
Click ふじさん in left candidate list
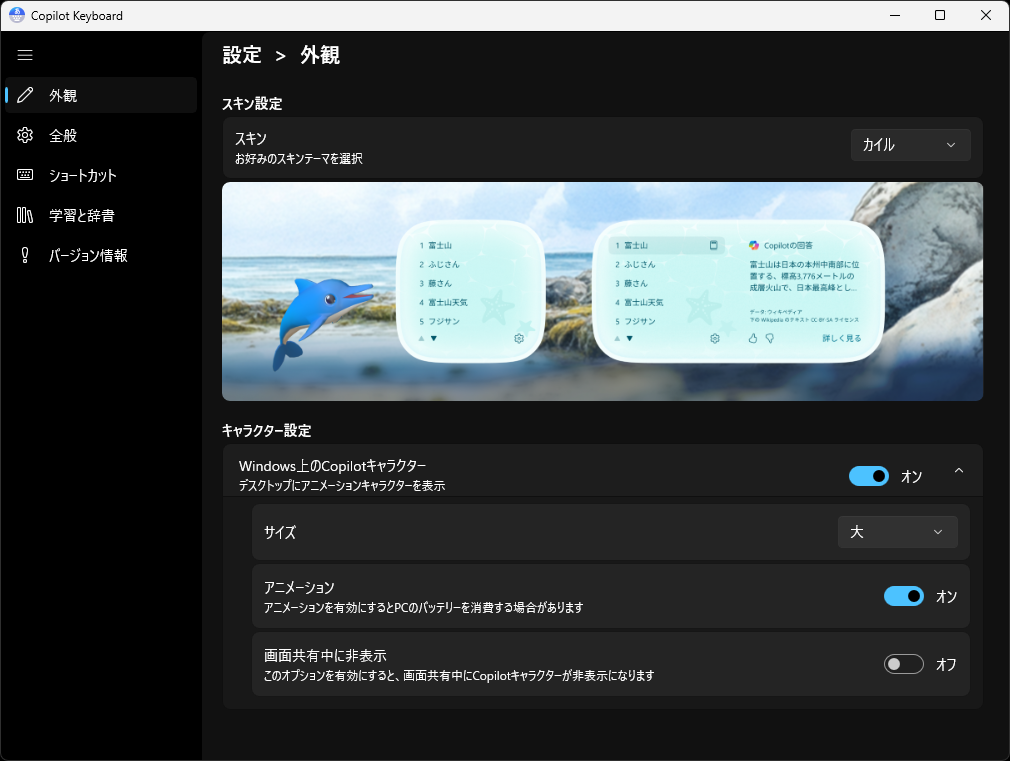[x=444, y=264]
